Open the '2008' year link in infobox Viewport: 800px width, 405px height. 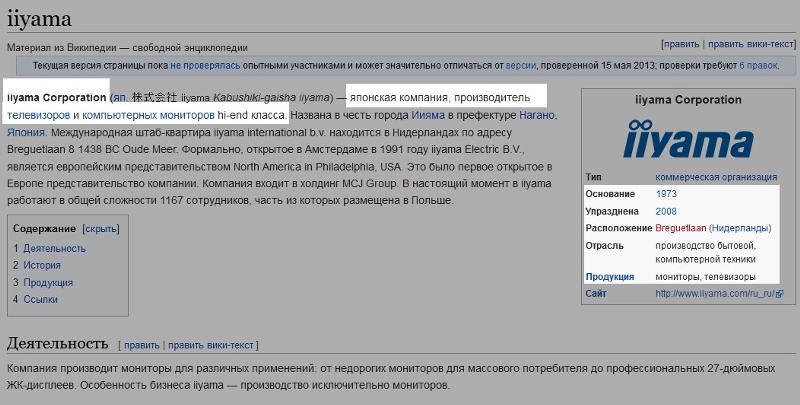click(666, 211)
